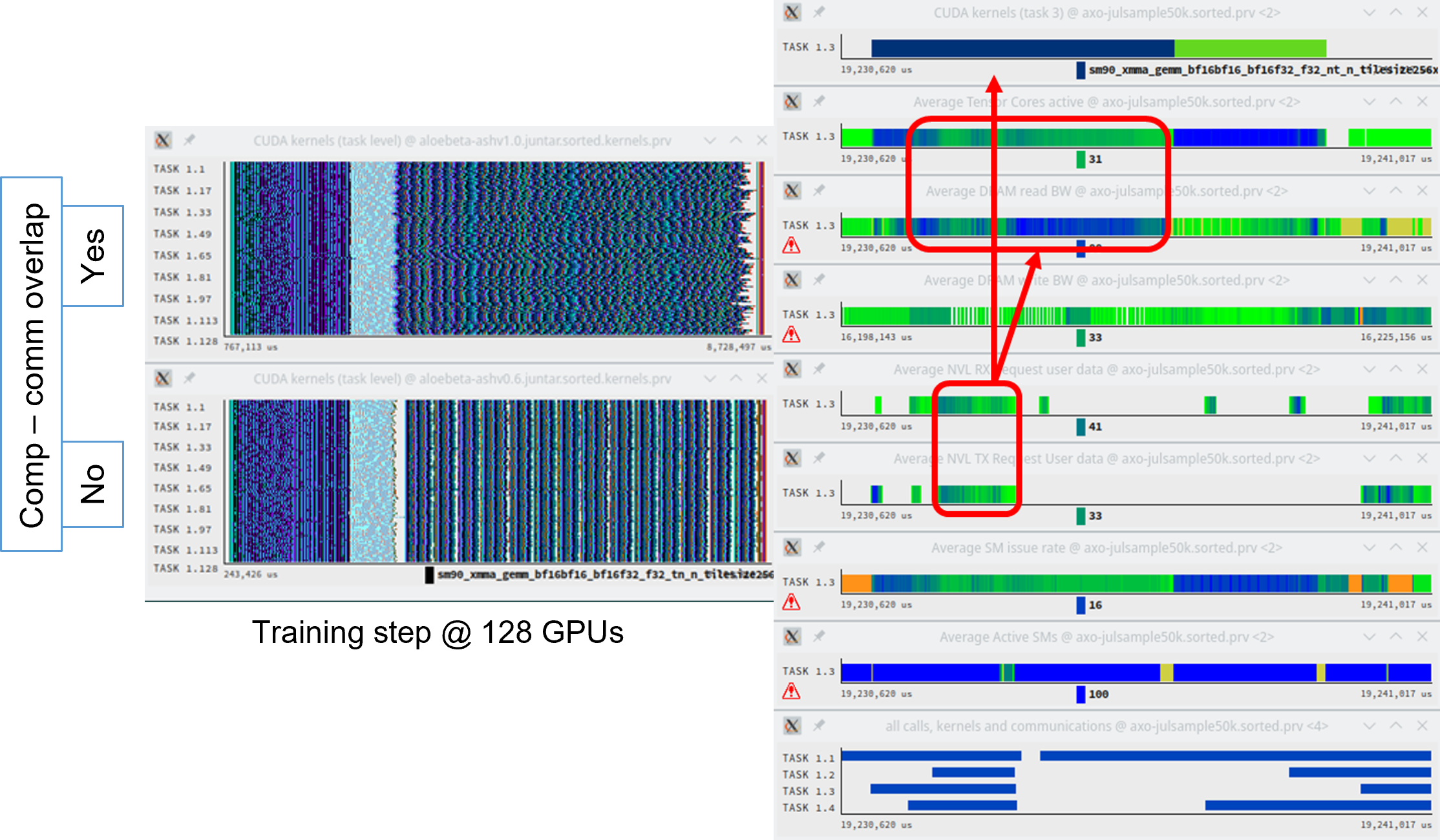Toggle the pin on aloebeta-ashv0.6 kernels window
This screenshot has height=840, width=1440.
coord(189,378)
